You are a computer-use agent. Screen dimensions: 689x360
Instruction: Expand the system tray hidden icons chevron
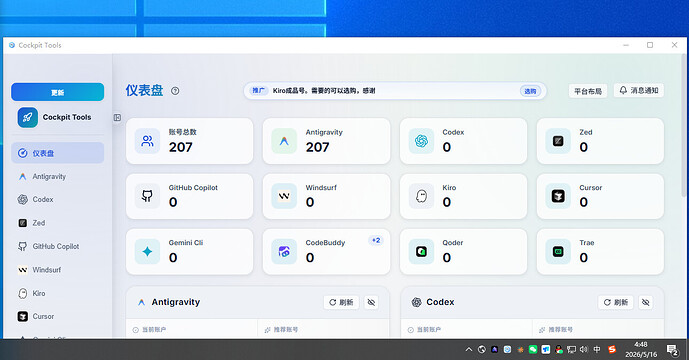[469, 349]
